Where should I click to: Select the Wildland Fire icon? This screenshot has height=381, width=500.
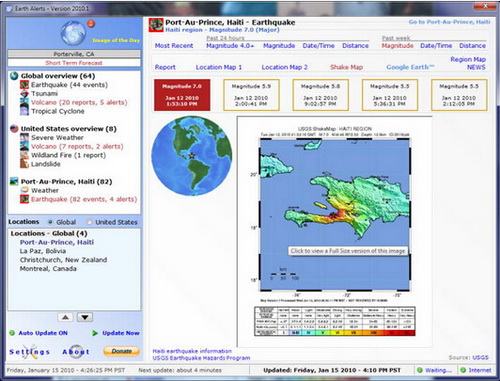click(x=24, y=155)
